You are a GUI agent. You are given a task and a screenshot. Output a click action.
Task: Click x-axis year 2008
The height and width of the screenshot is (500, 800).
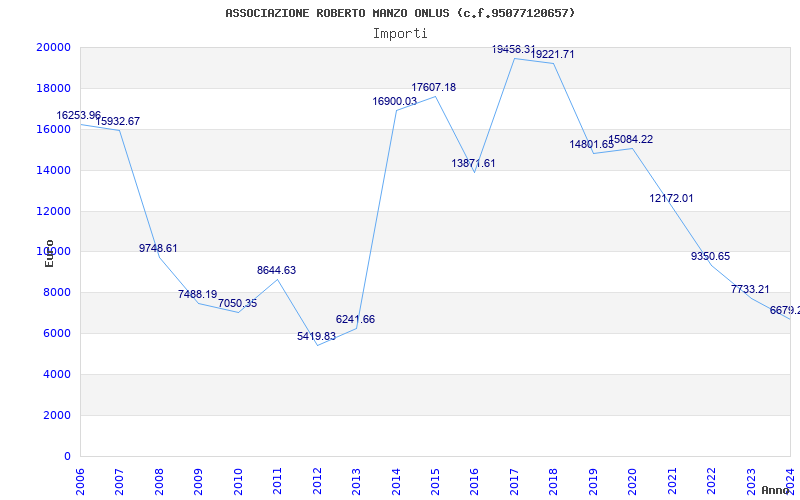159,481
